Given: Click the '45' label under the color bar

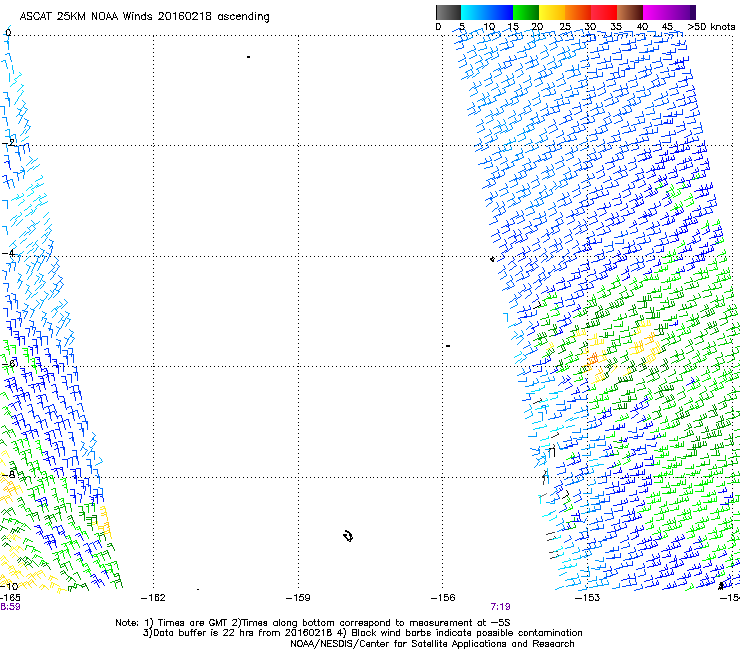Looking at the screenshot, I should click(x=667, y=27).
